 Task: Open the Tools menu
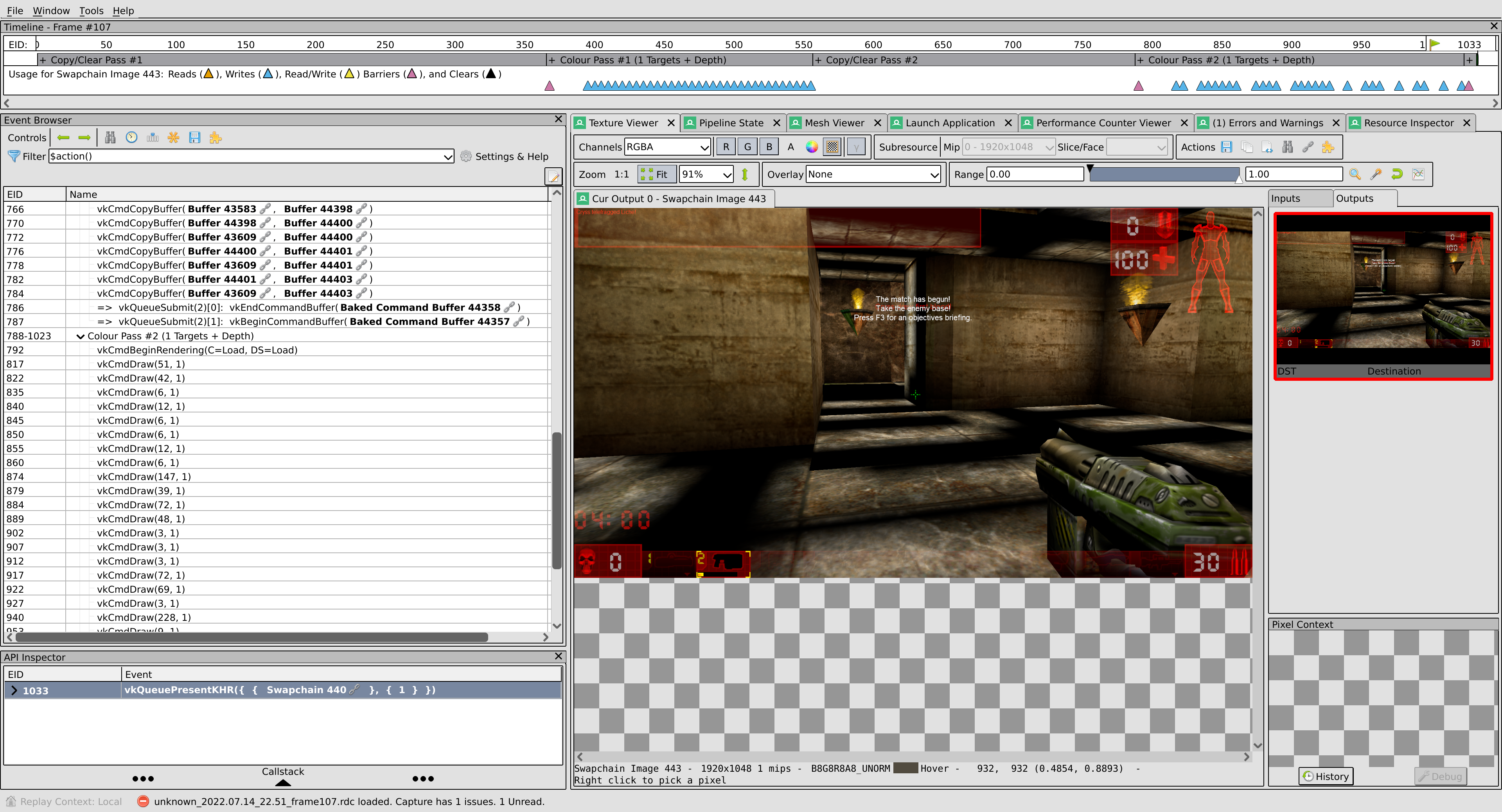click(91, 11)
